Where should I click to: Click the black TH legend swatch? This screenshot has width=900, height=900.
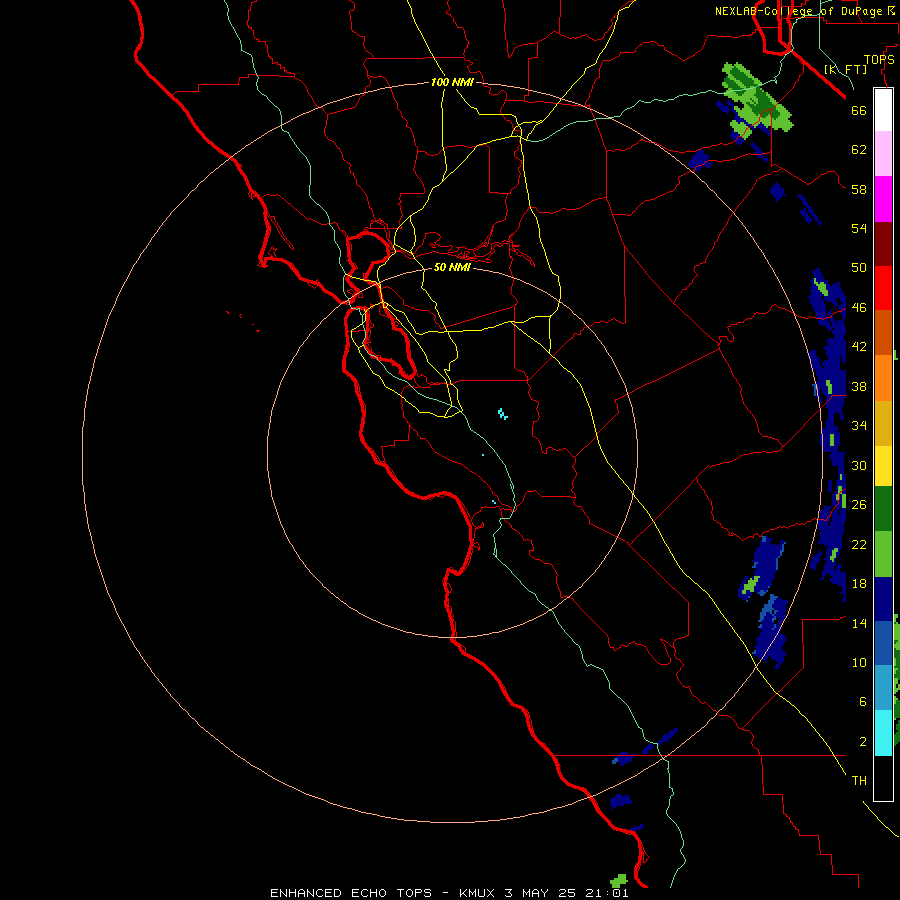[883, 778]
